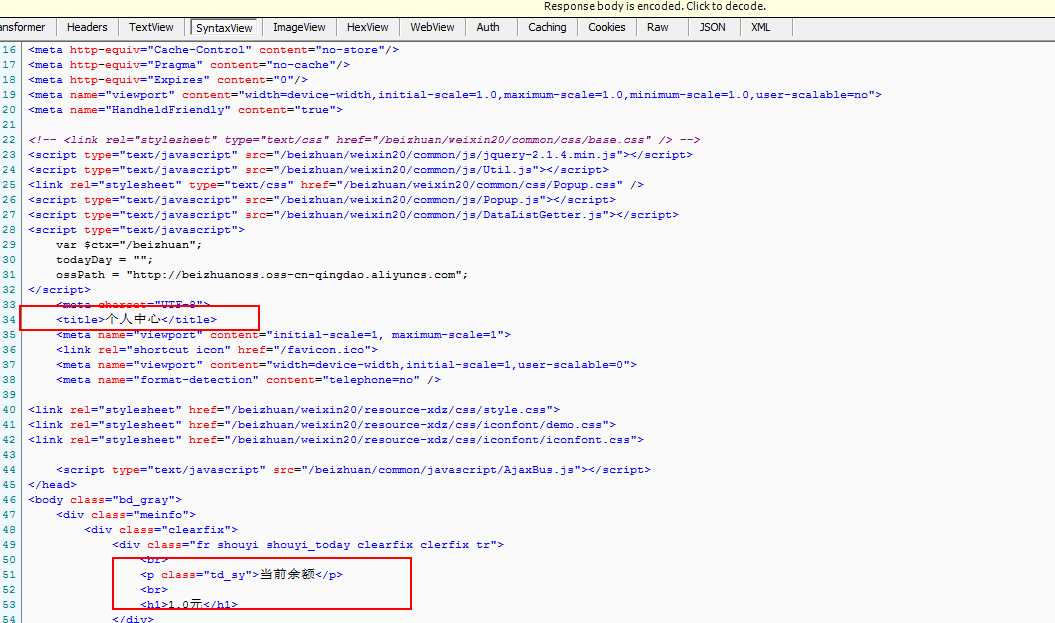
Task: Open the WebView tab
Action: 432,28
